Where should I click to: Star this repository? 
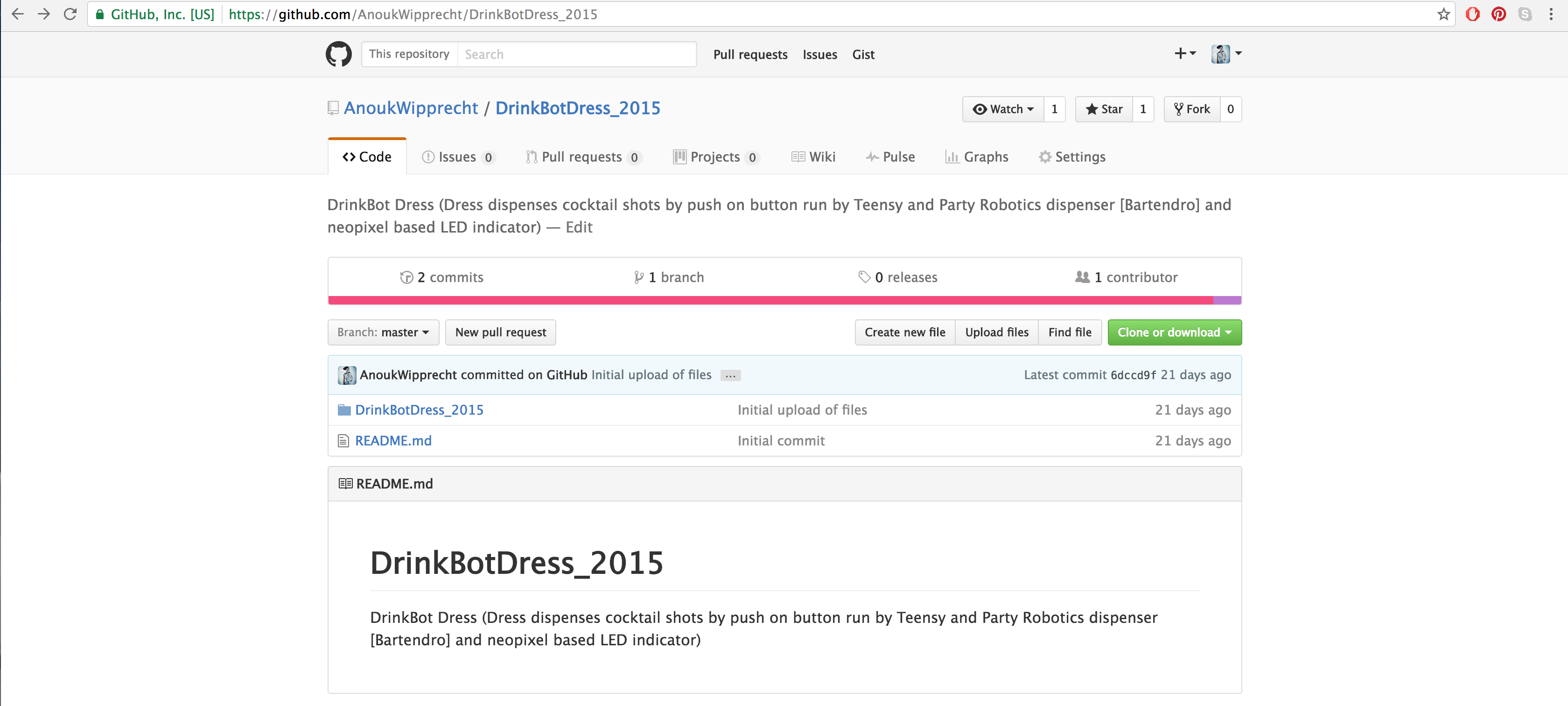pyautogui.click(x=1104, y=109)
